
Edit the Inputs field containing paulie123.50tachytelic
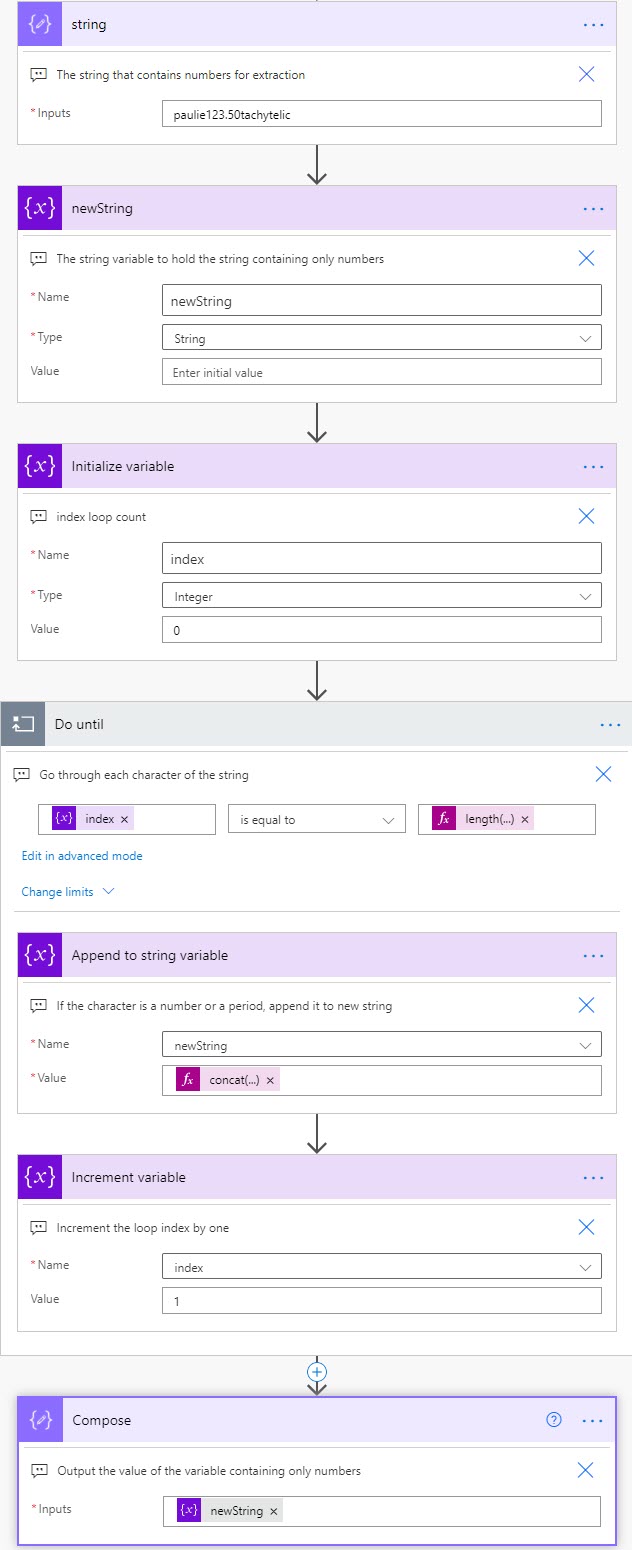[381, 114]
